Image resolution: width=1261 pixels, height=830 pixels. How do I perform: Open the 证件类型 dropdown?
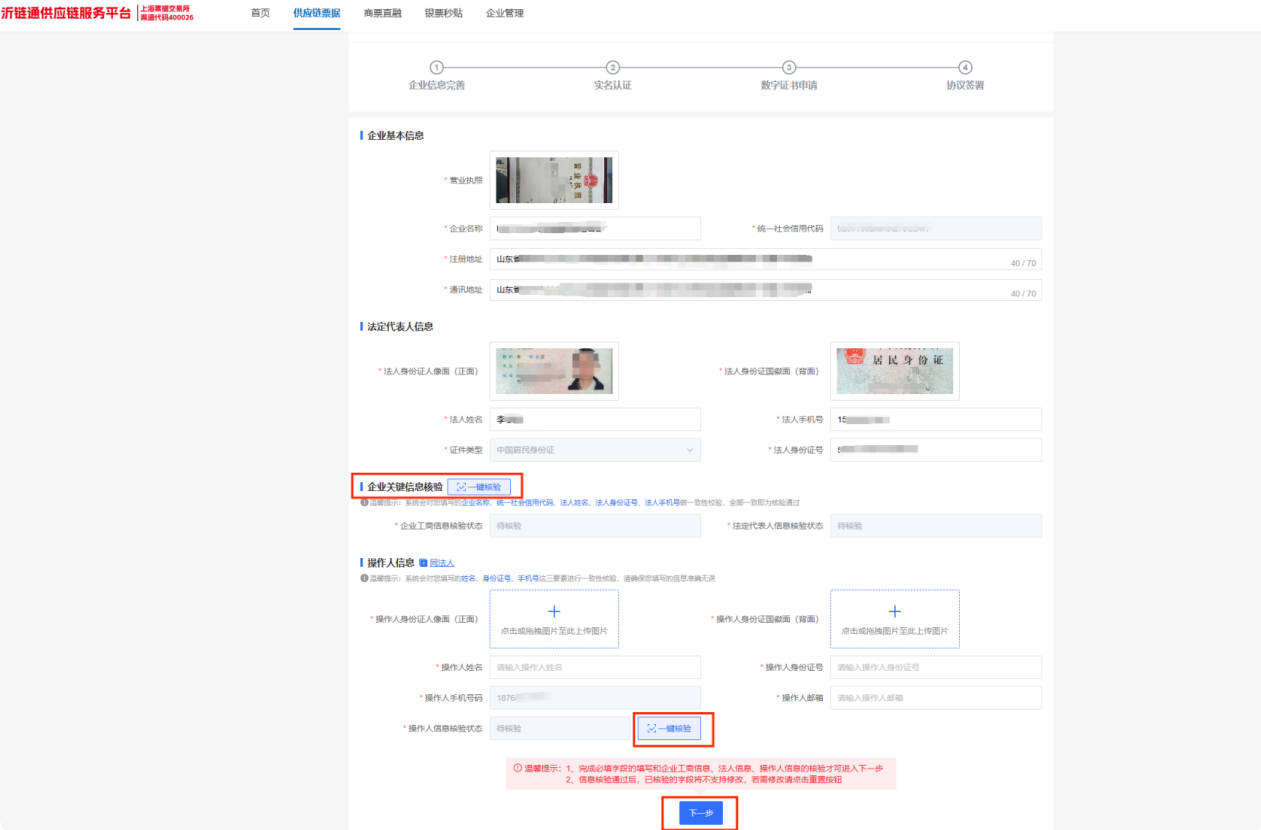(595, 450)
